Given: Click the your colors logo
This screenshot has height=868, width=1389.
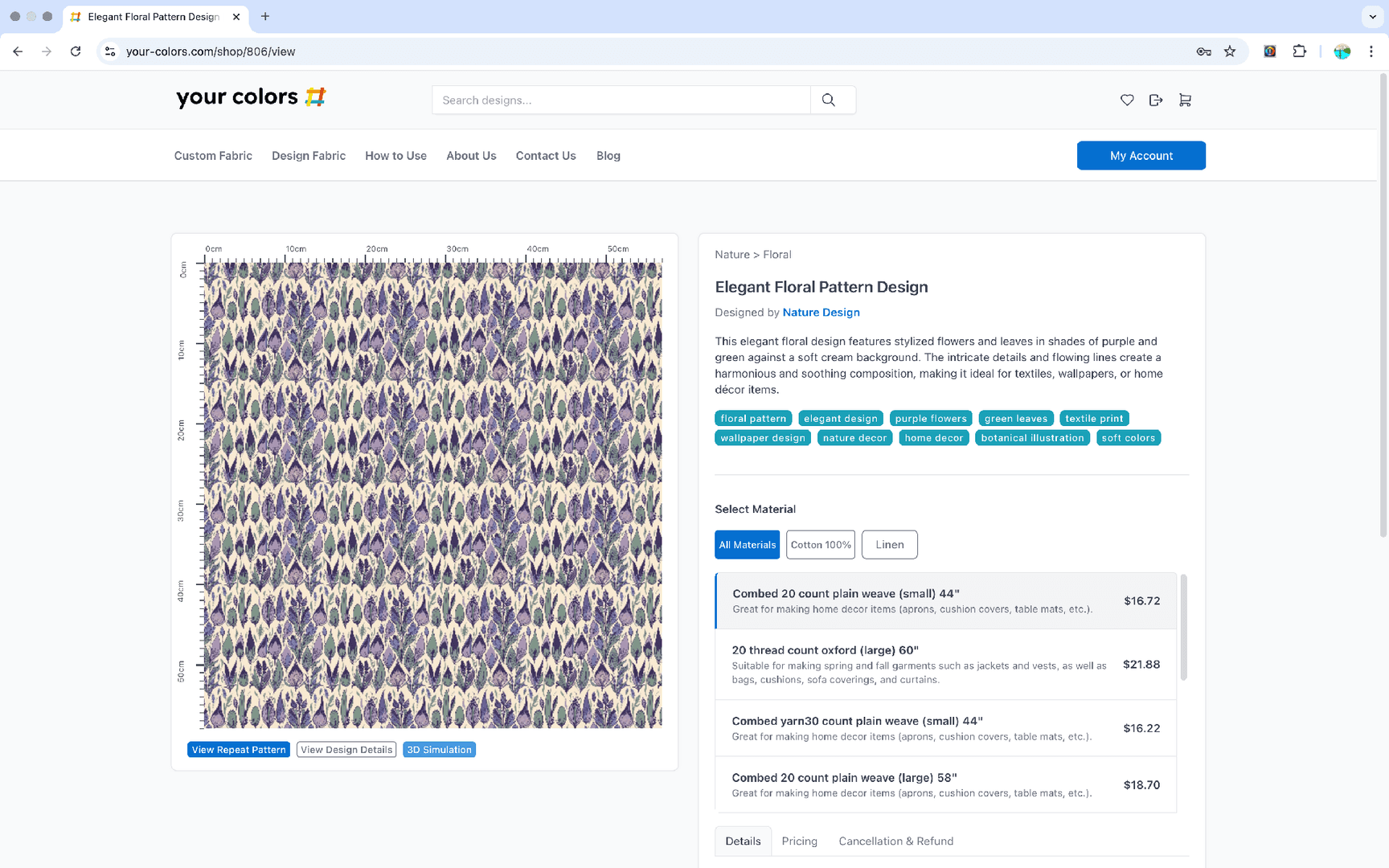Looking at the screenshot, I should (251, 97).
